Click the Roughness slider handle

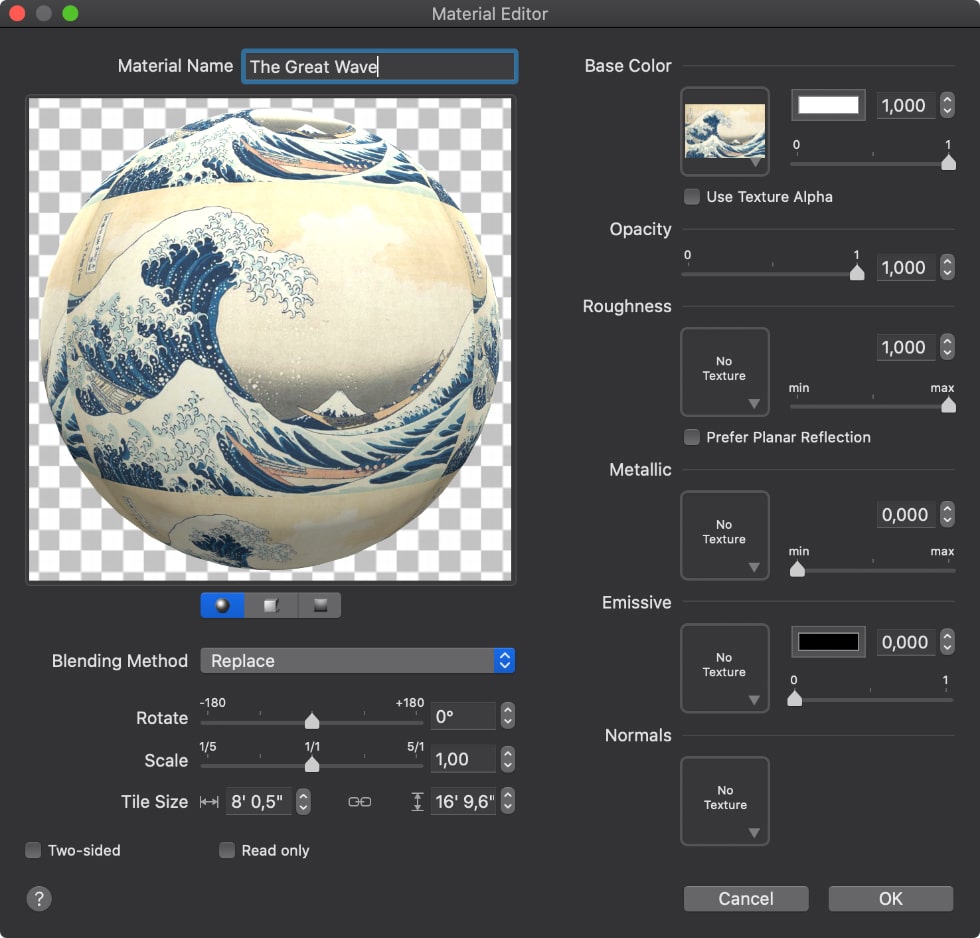point(948,406)
